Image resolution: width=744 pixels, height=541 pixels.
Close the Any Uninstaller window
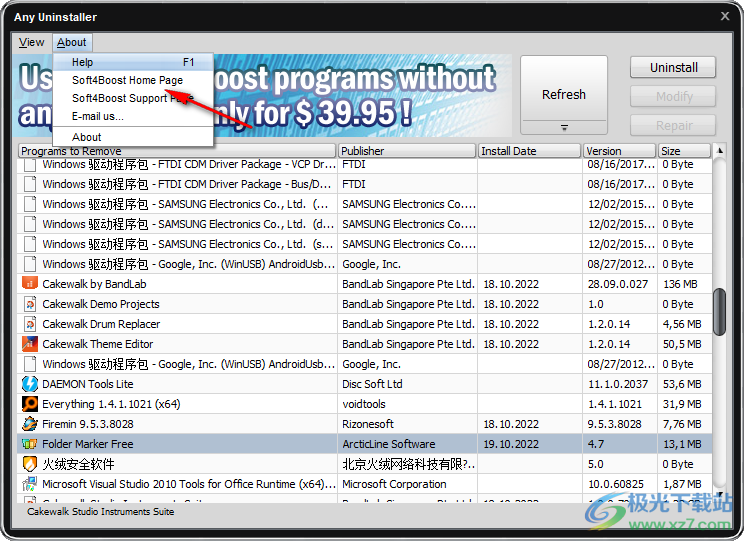(725, 16)
